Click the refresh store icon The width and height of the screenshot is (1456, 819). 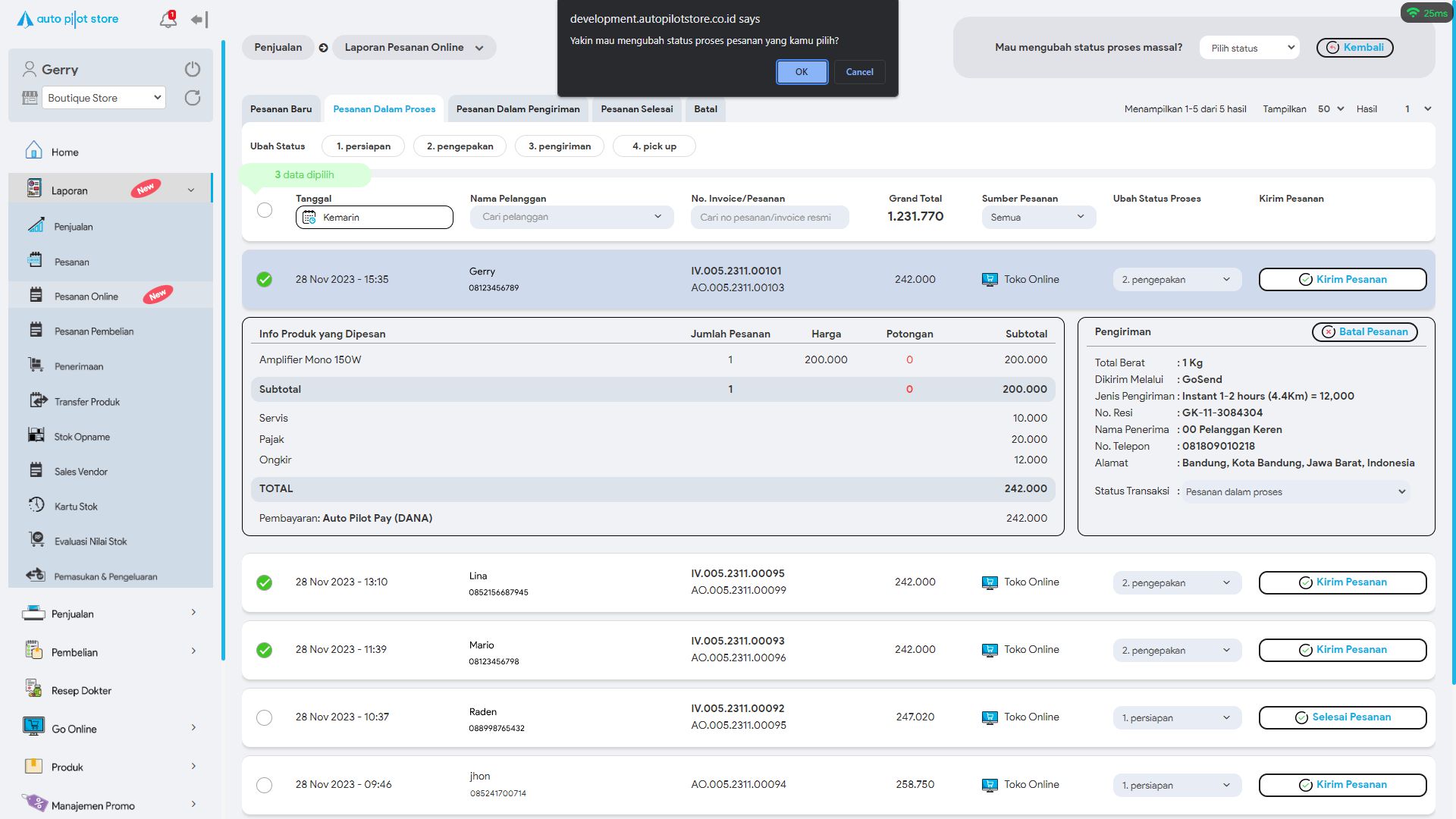click(193, 98)
